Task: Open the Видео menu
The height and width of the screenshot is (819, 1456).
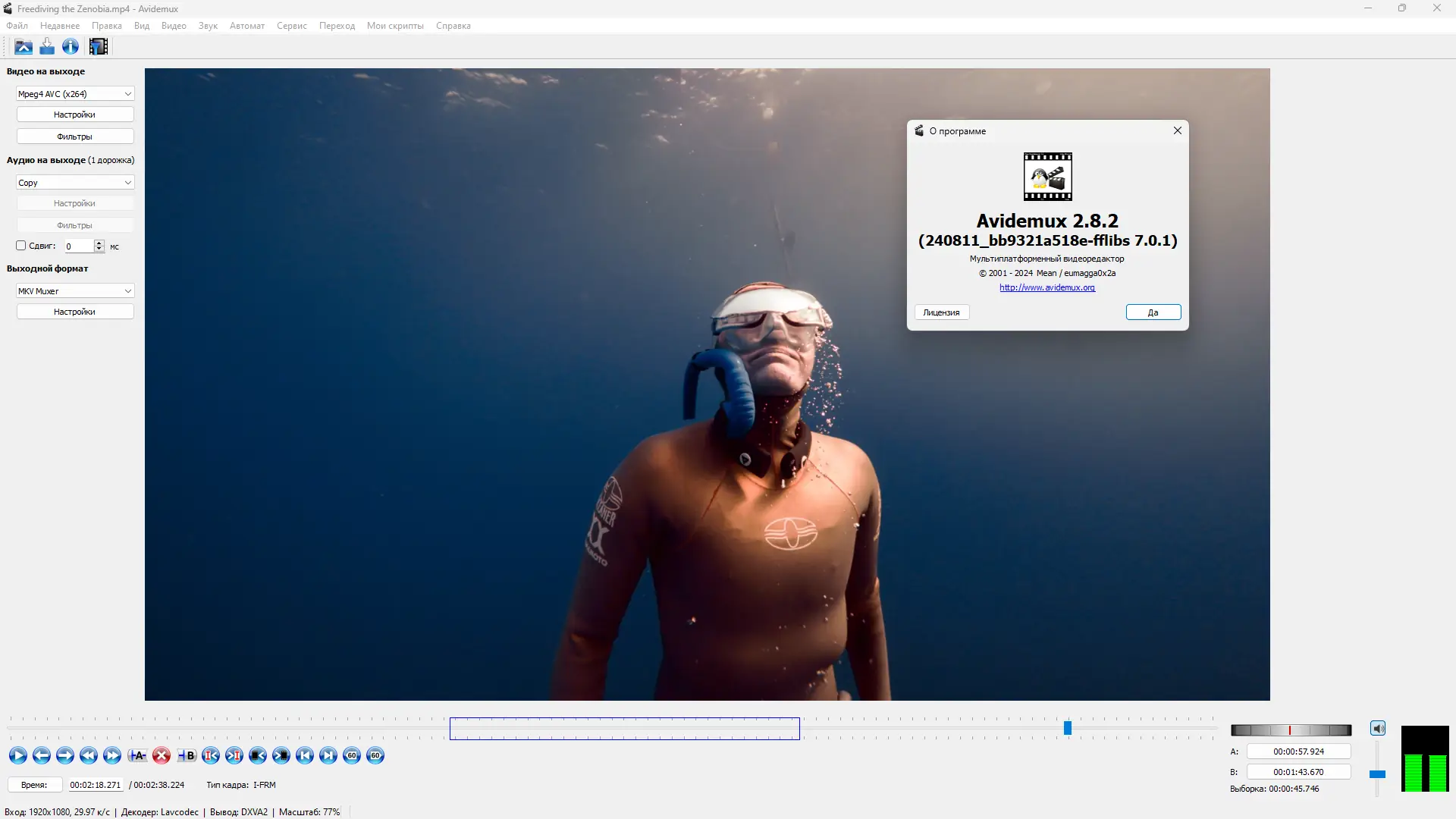Action: click(174, 25)
